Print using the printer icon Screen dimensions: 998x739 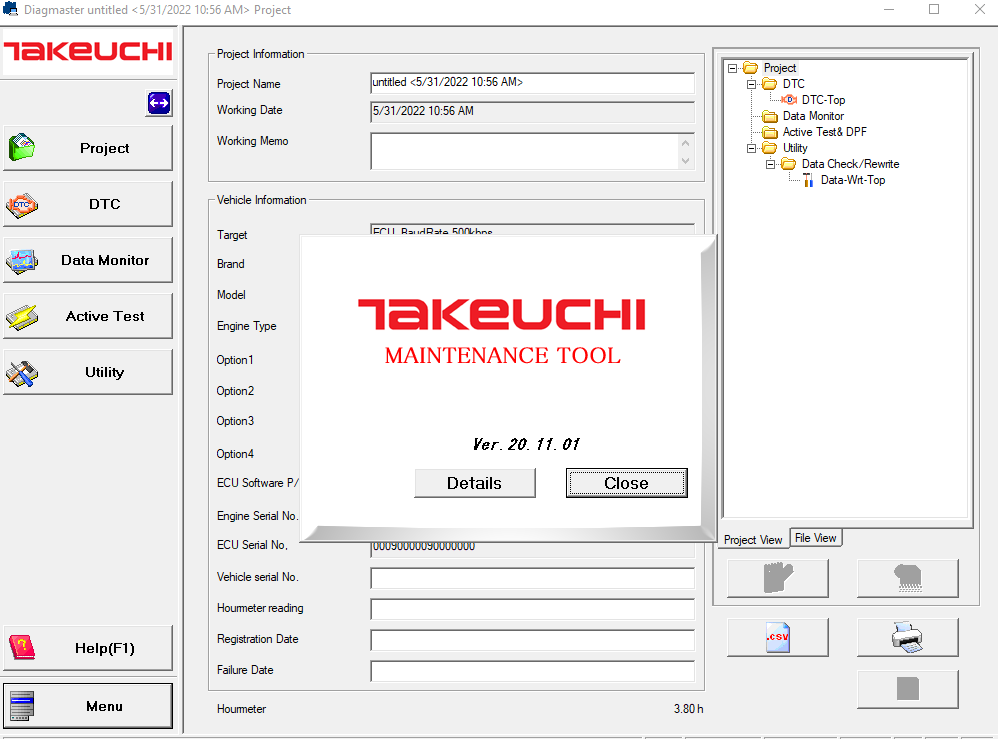907,637
